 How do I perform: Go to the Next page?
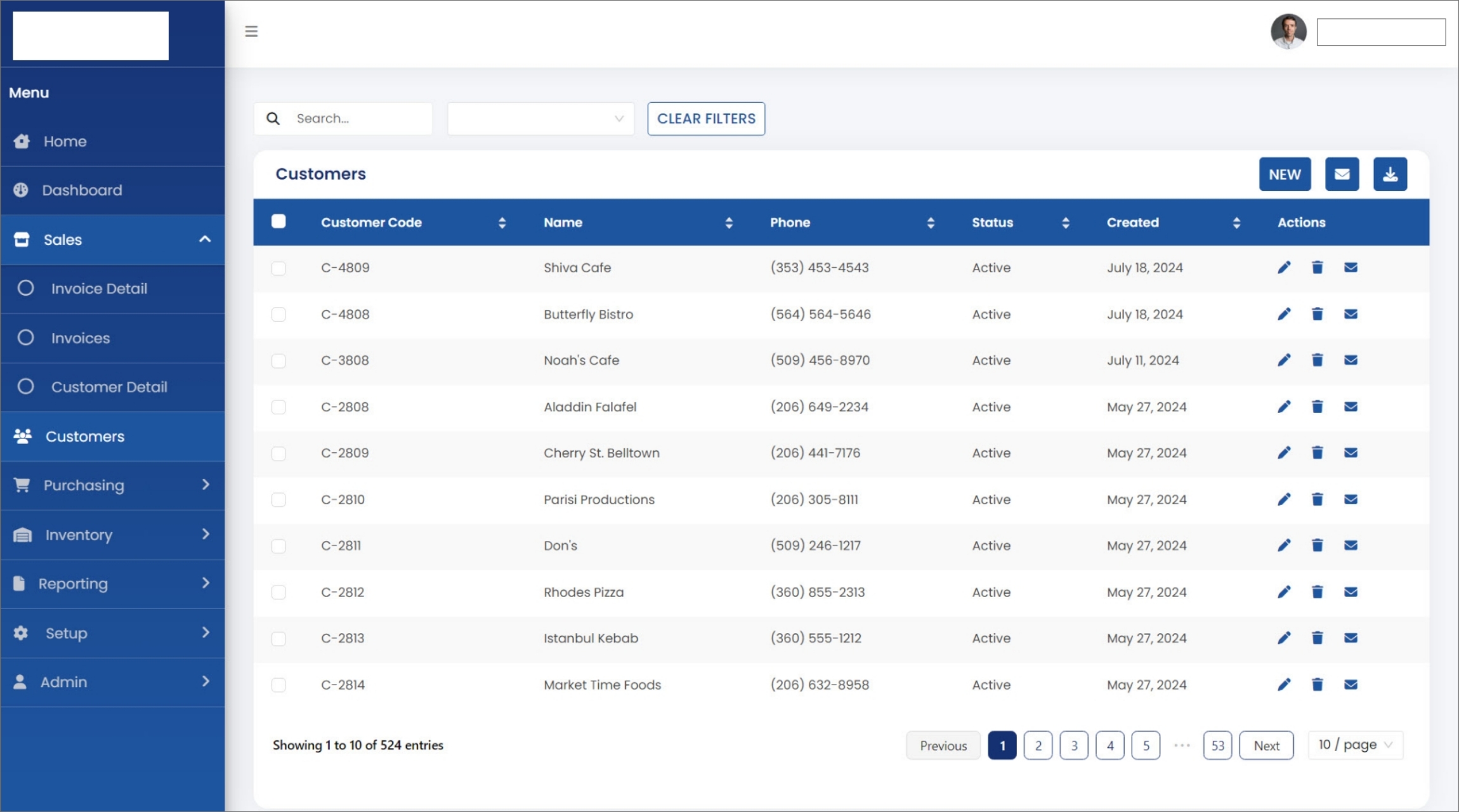[x=1266, y=745]
